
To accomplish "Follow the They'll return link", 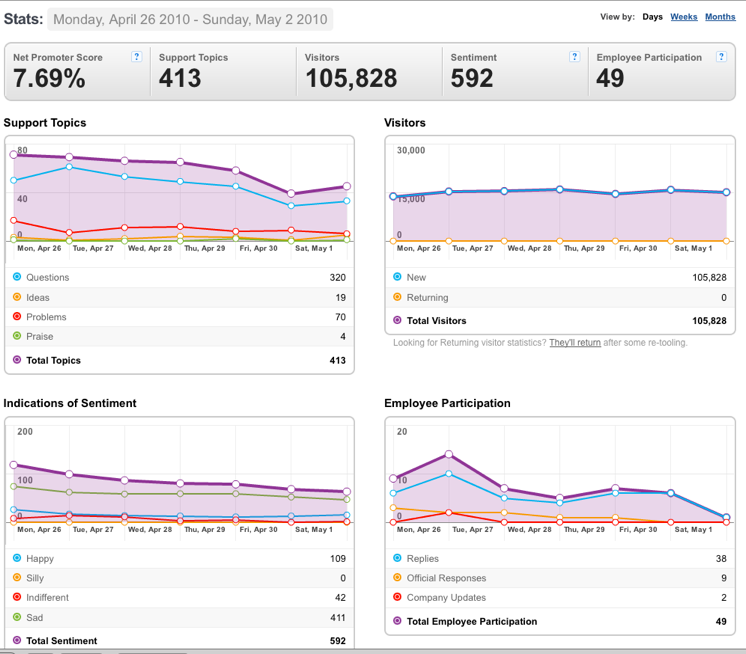I will [575, 342].
